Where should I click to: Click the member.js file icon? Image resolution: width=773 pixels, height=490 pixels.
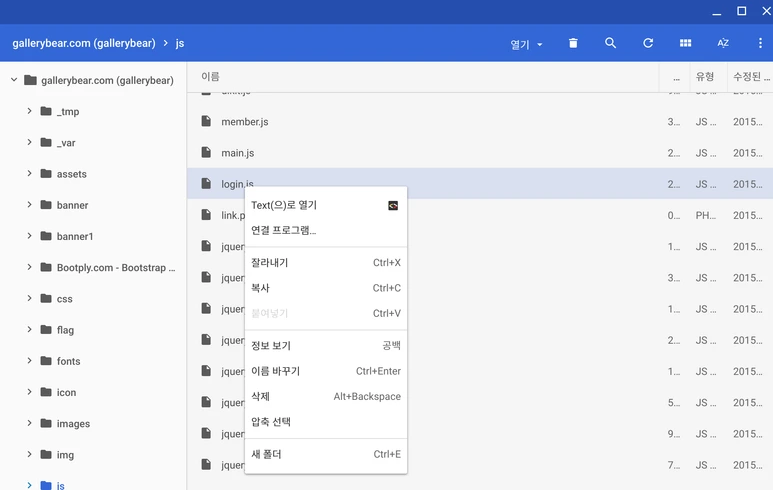pos(206,121)
